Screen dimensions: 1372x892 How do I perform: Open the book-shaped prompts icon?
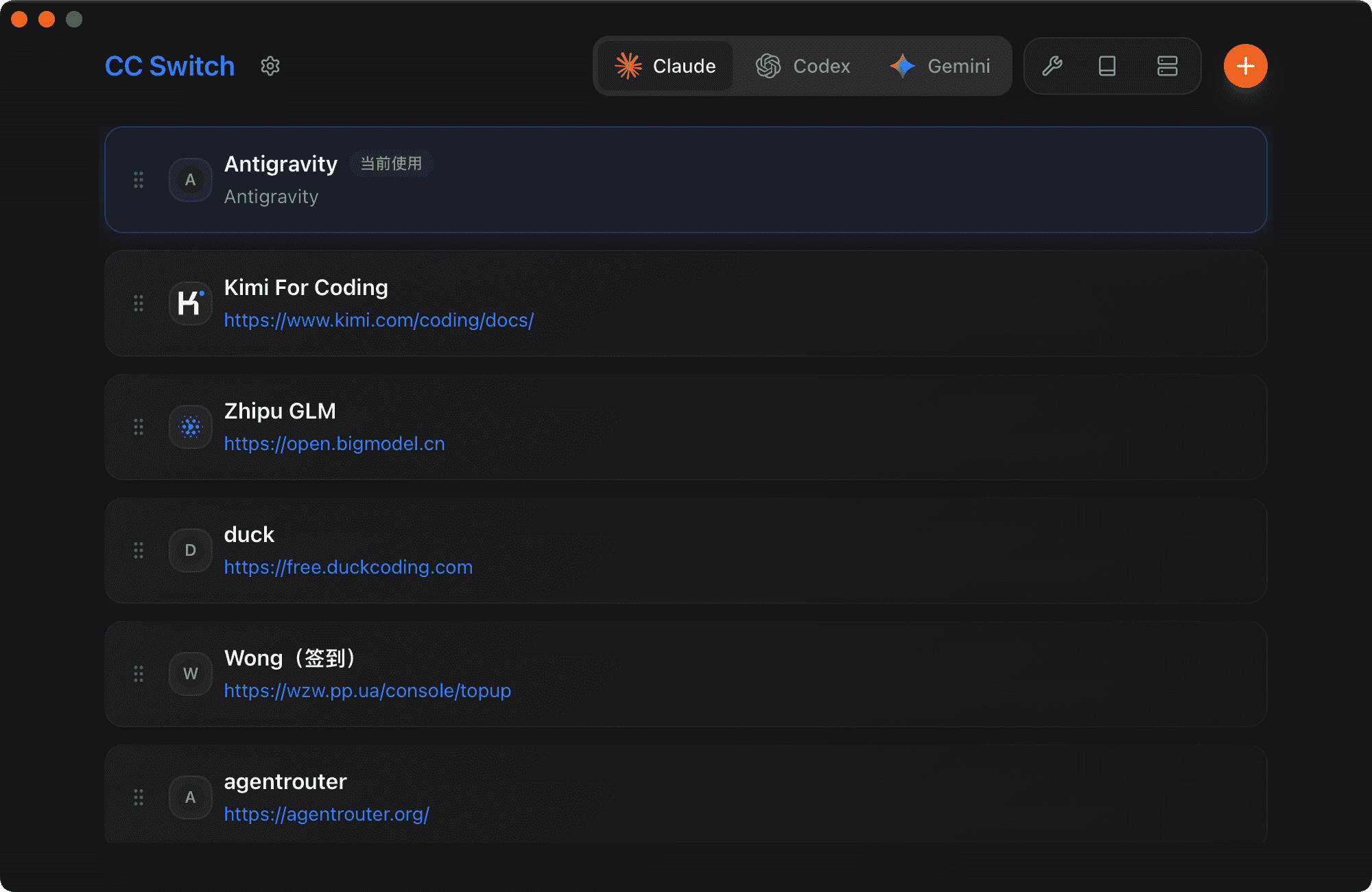point(1107,66)
